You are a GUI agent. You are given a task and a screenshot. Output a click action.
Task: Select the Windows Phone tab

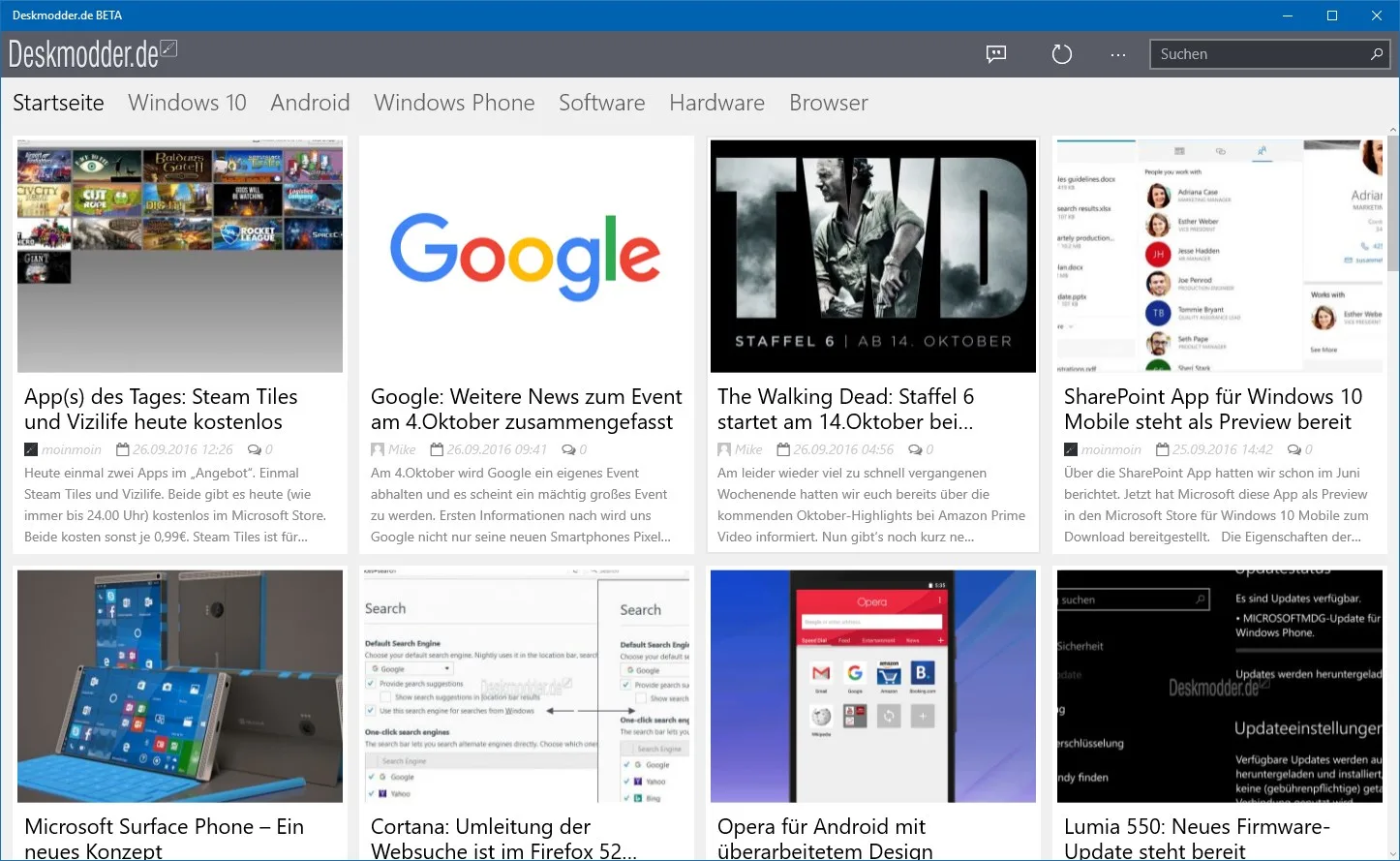pyautogui.click(x=454, y=103)
